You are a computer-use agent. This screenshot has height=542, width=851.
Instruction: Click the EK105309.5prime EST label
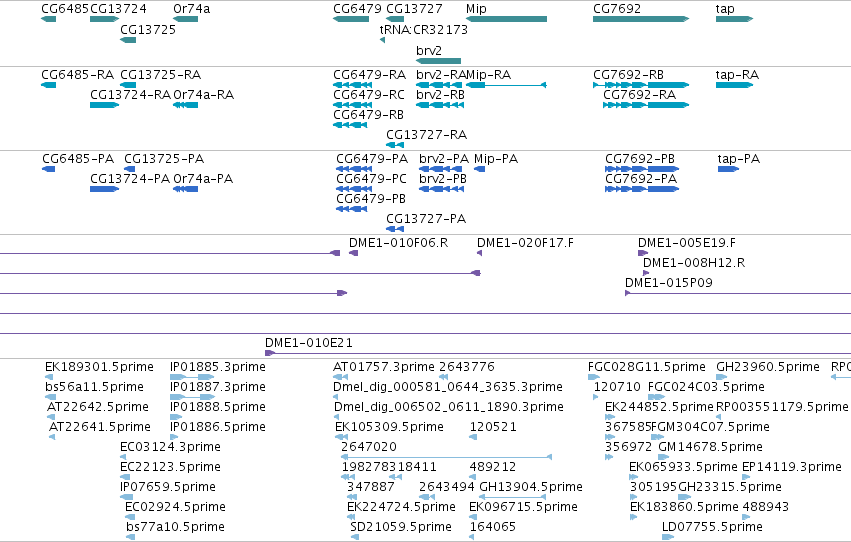(389, 426)
